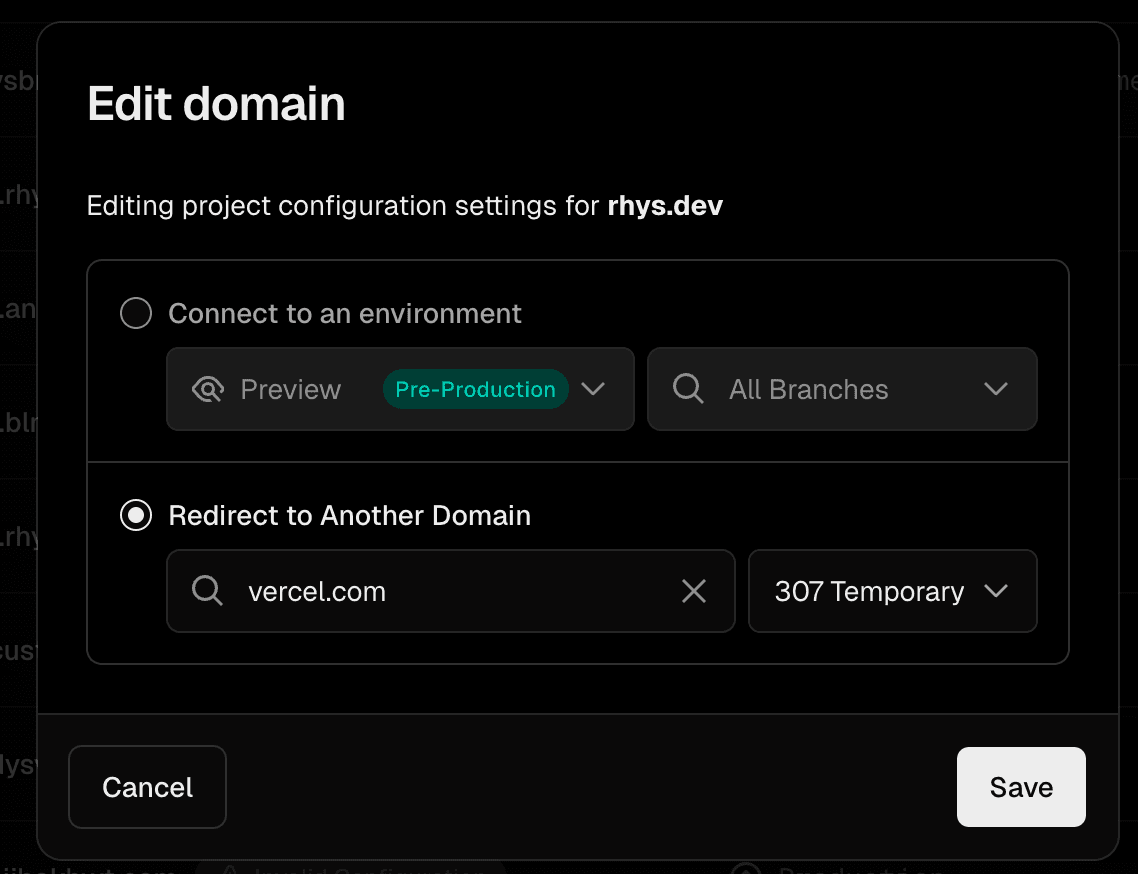Click the Production environment icon at bottom right
This screenshot has height=874, width=1138.
point(745,868)
